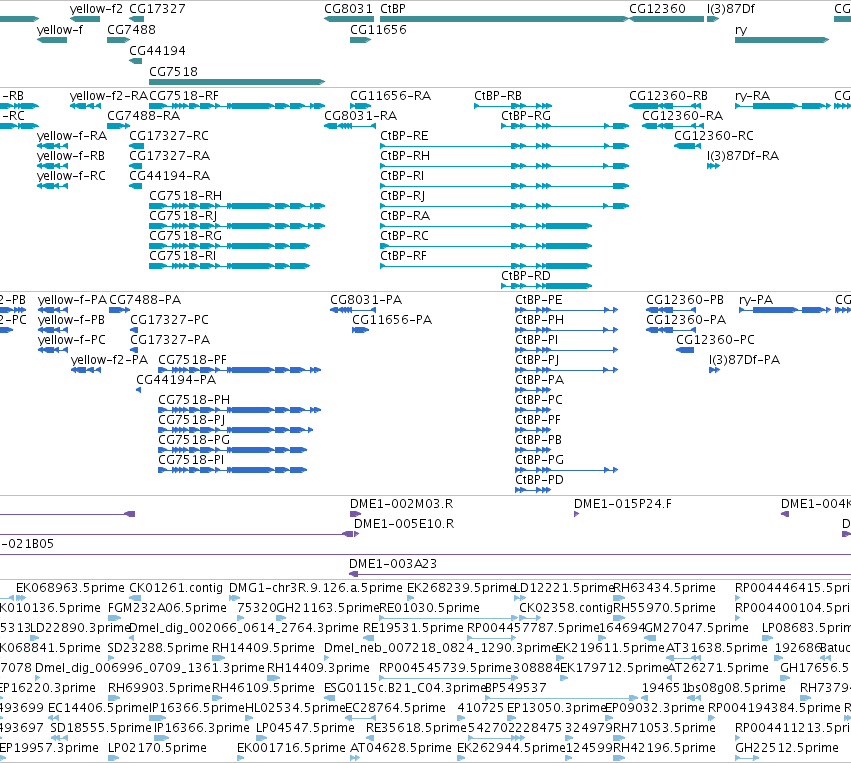Select the ry gene feature bar
This screenshot has height=763, width=851.
(x=782, y=40)
